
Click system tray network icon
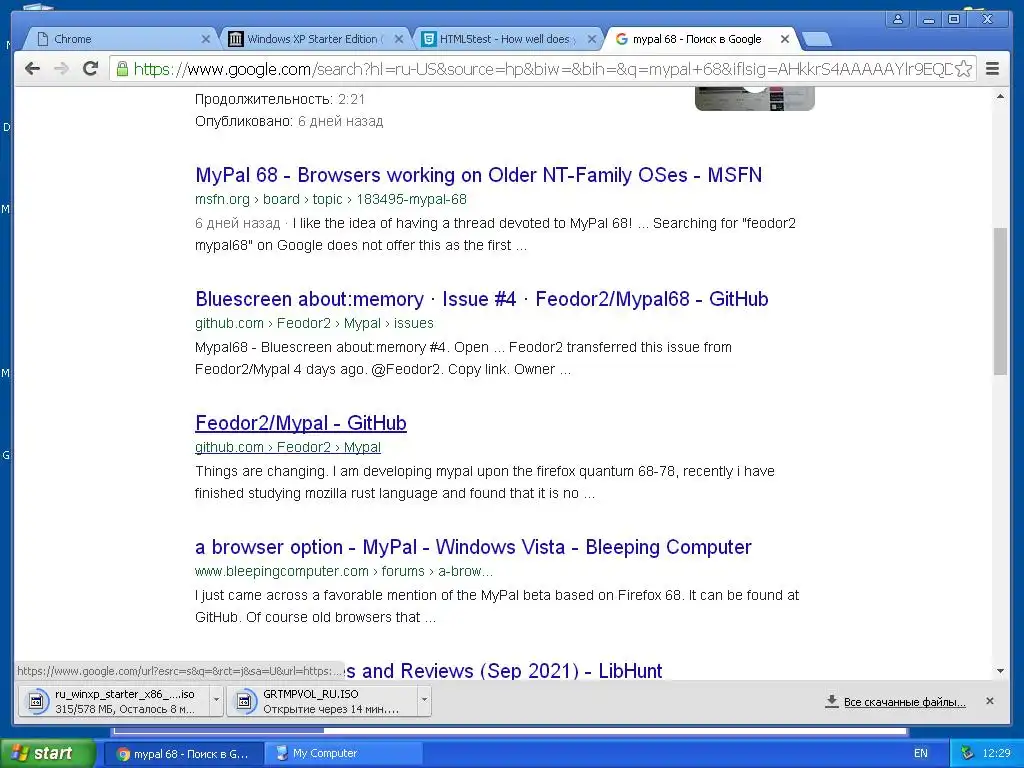967,754
